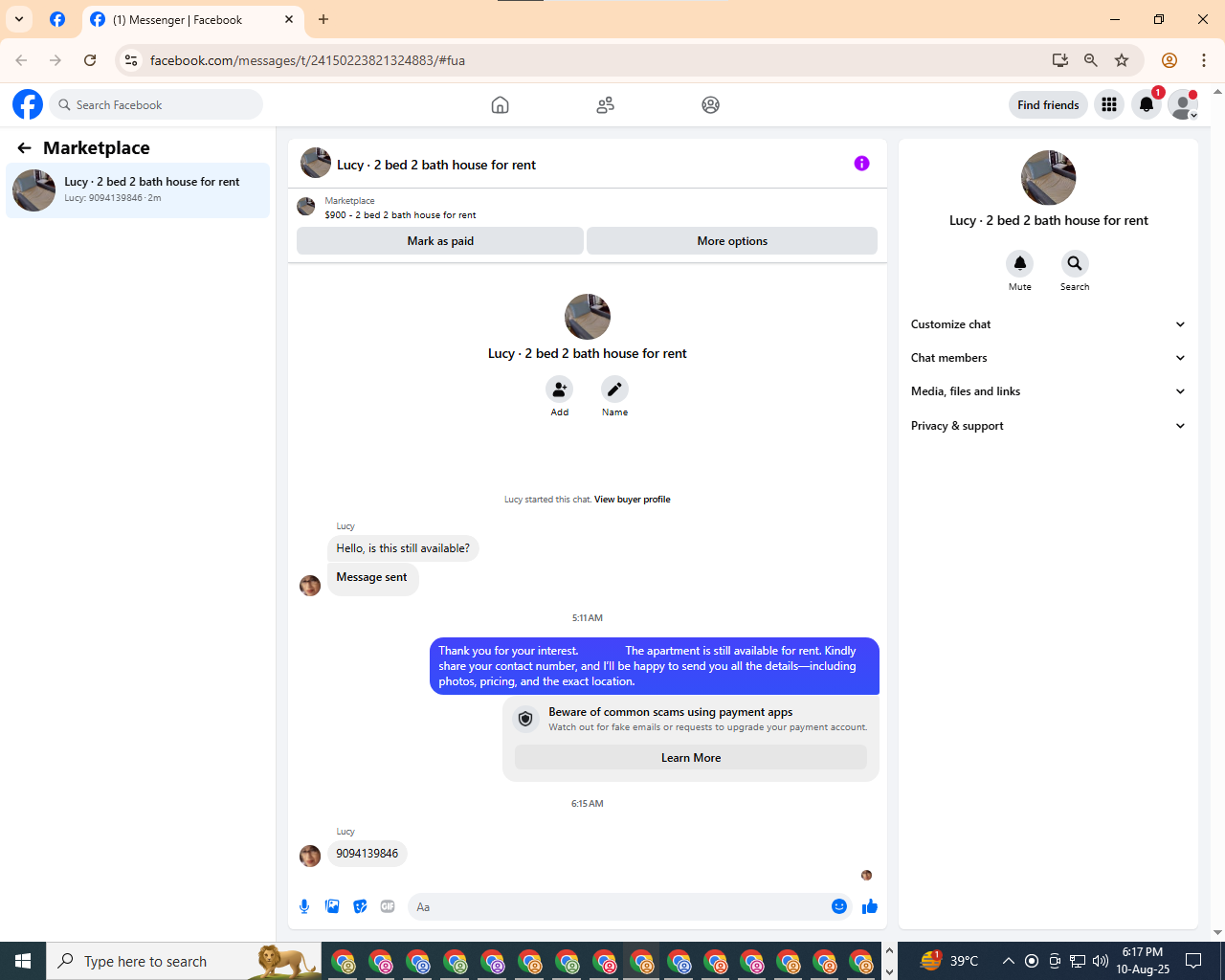Mute the conversation bell icon

pyautogui.click(x=1020, y=263)
